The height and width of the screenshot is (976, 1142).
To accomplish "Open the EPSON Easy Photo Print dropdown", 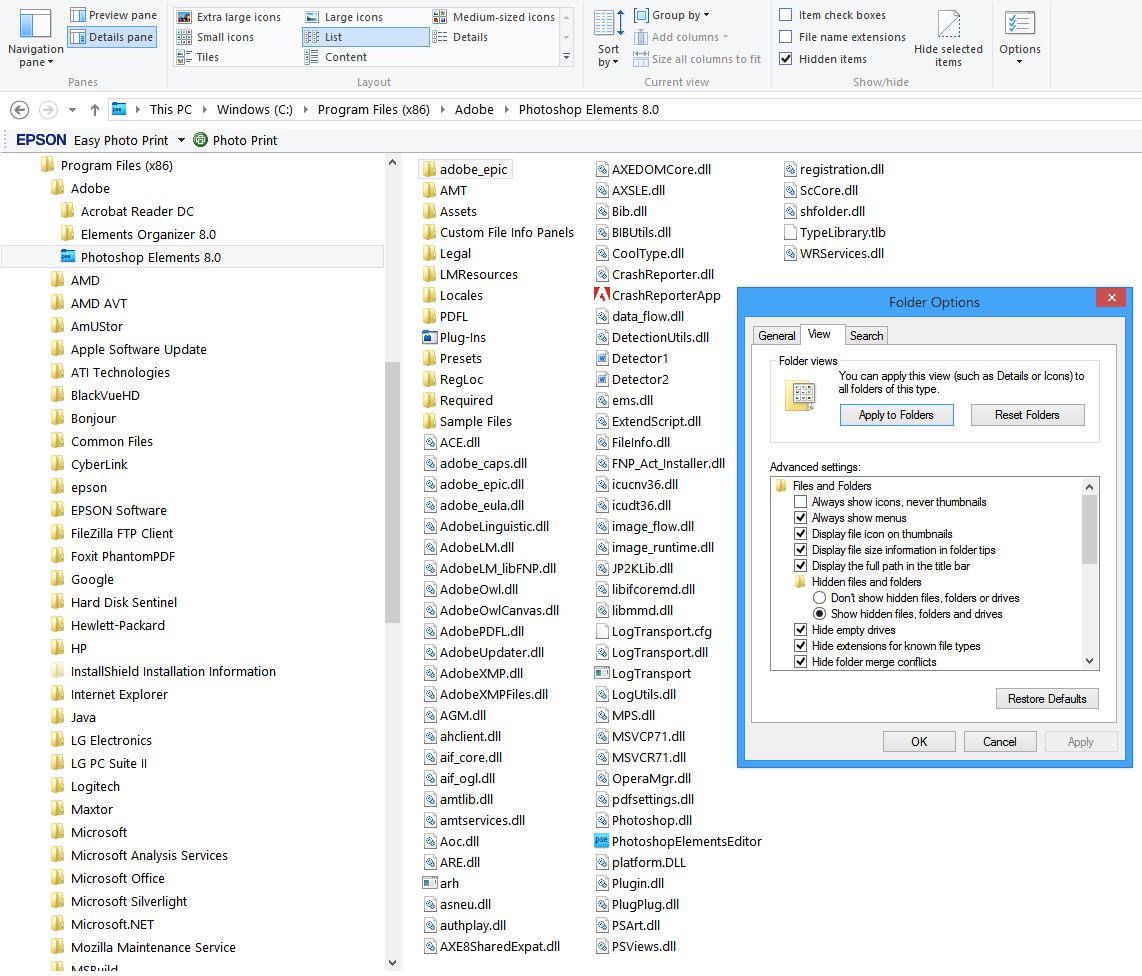I will pyautogui.click(x=180, y=140).
